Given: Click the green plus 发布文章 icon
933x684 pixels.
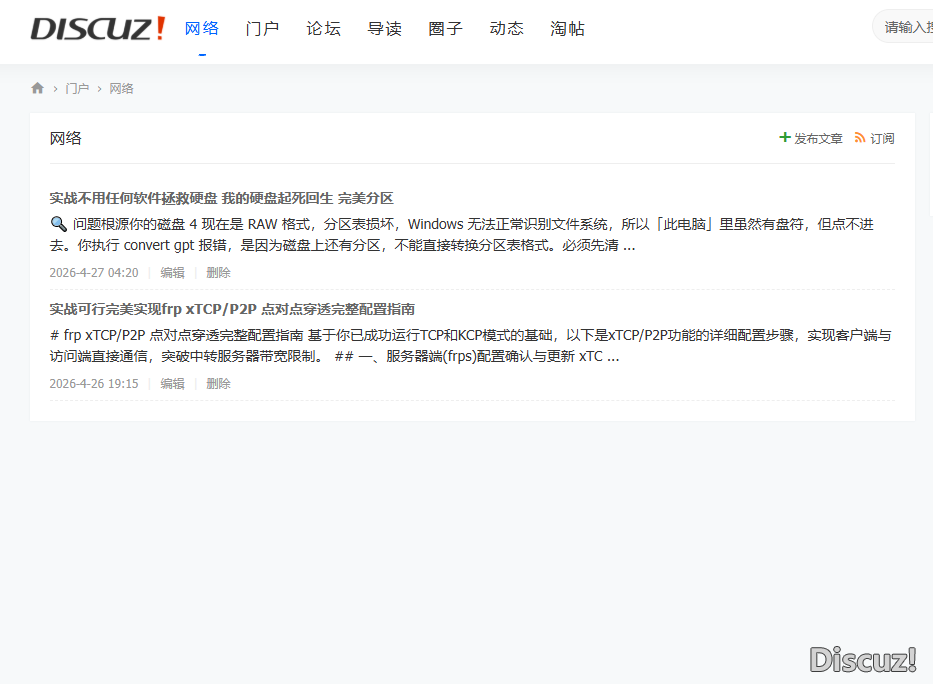Looking at the screenshot, I should tap(785, 138).
